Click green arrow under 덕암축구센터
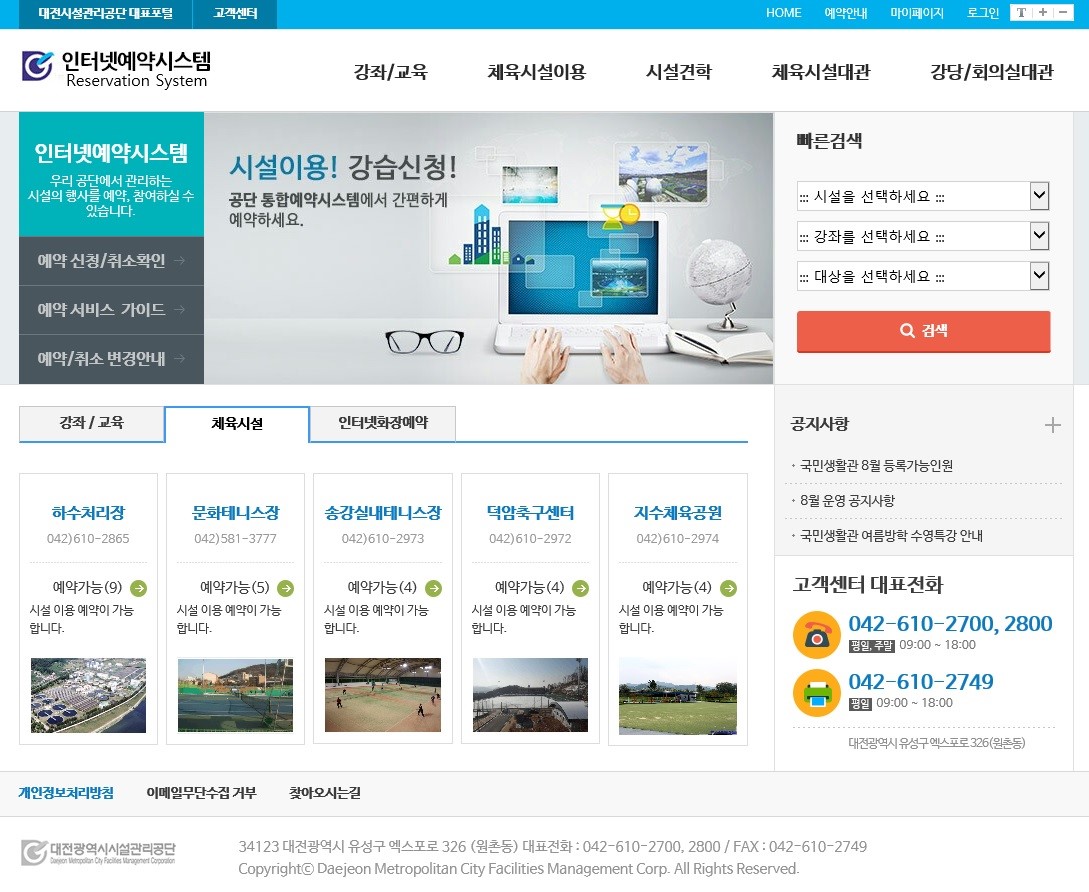 (580, 588)
